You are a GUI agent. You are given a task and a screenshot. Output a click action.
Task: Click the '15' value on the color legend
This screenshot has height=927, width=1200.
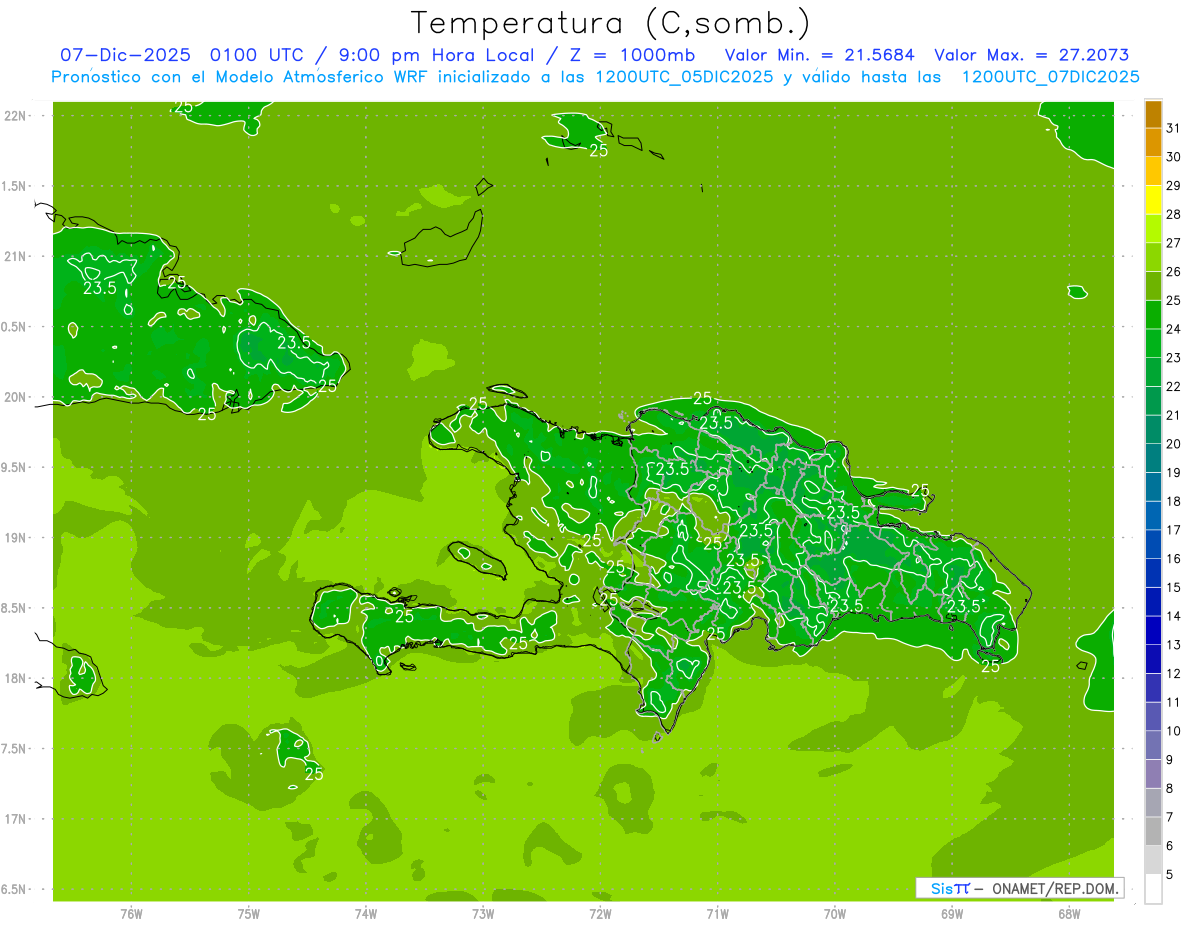click(1173, 587)
